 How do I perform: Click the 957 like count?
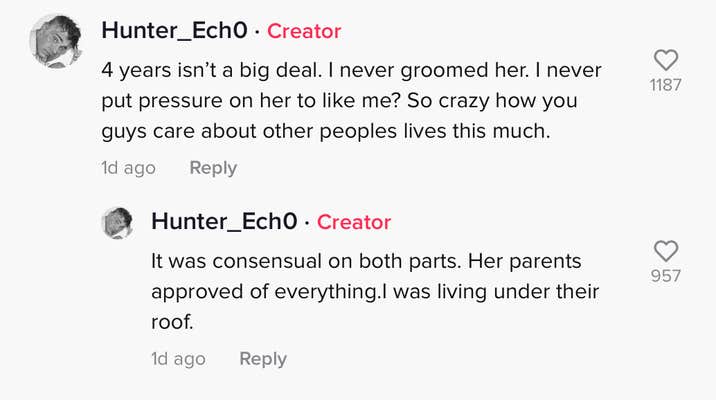point(665,276)
